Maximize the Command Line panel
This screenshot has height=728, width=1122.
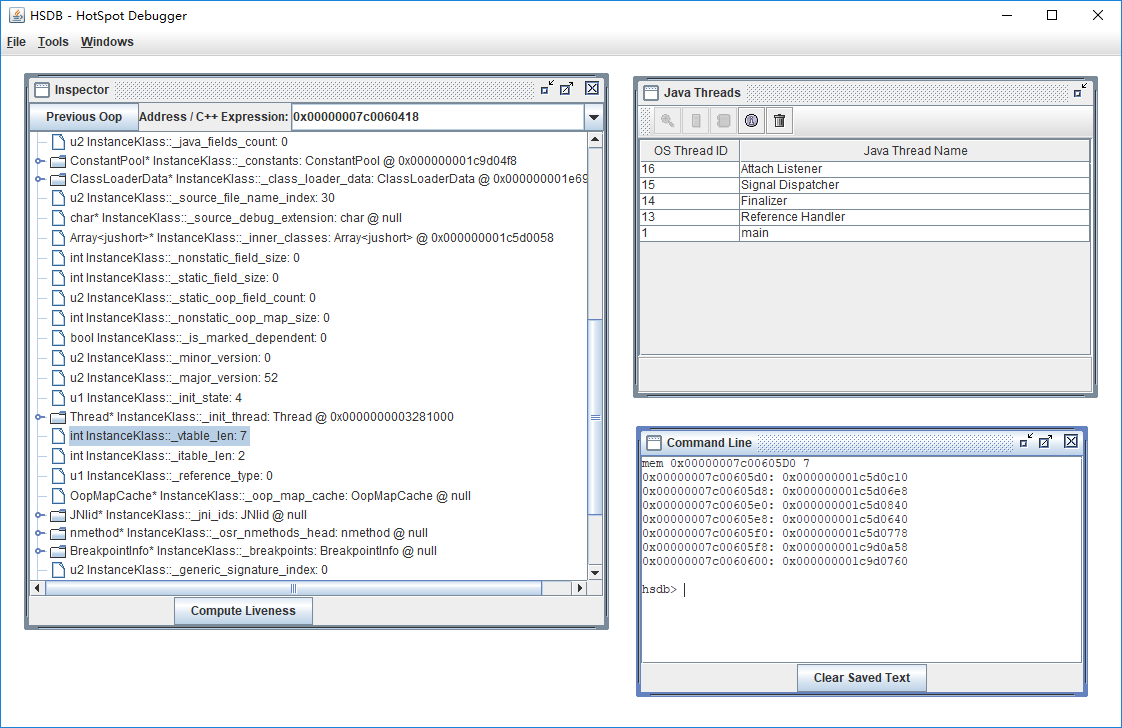click(x=1045, y=441)
